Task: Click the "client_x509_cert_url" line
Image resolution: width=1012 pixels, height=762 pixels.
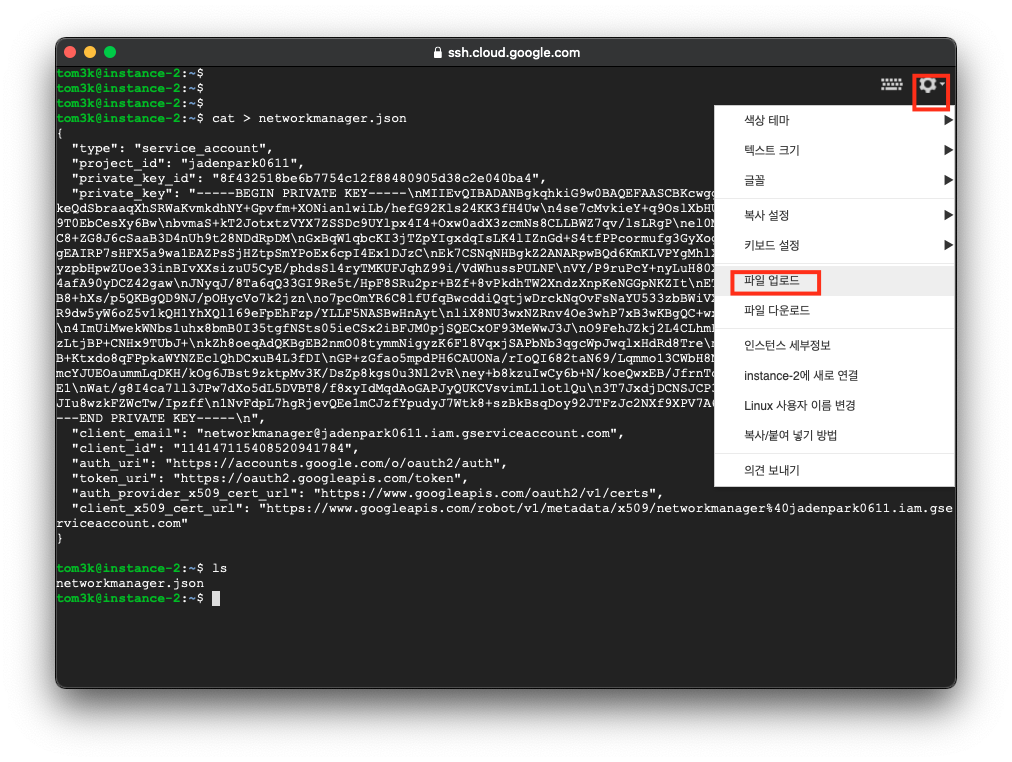Action: click(504, 516)
